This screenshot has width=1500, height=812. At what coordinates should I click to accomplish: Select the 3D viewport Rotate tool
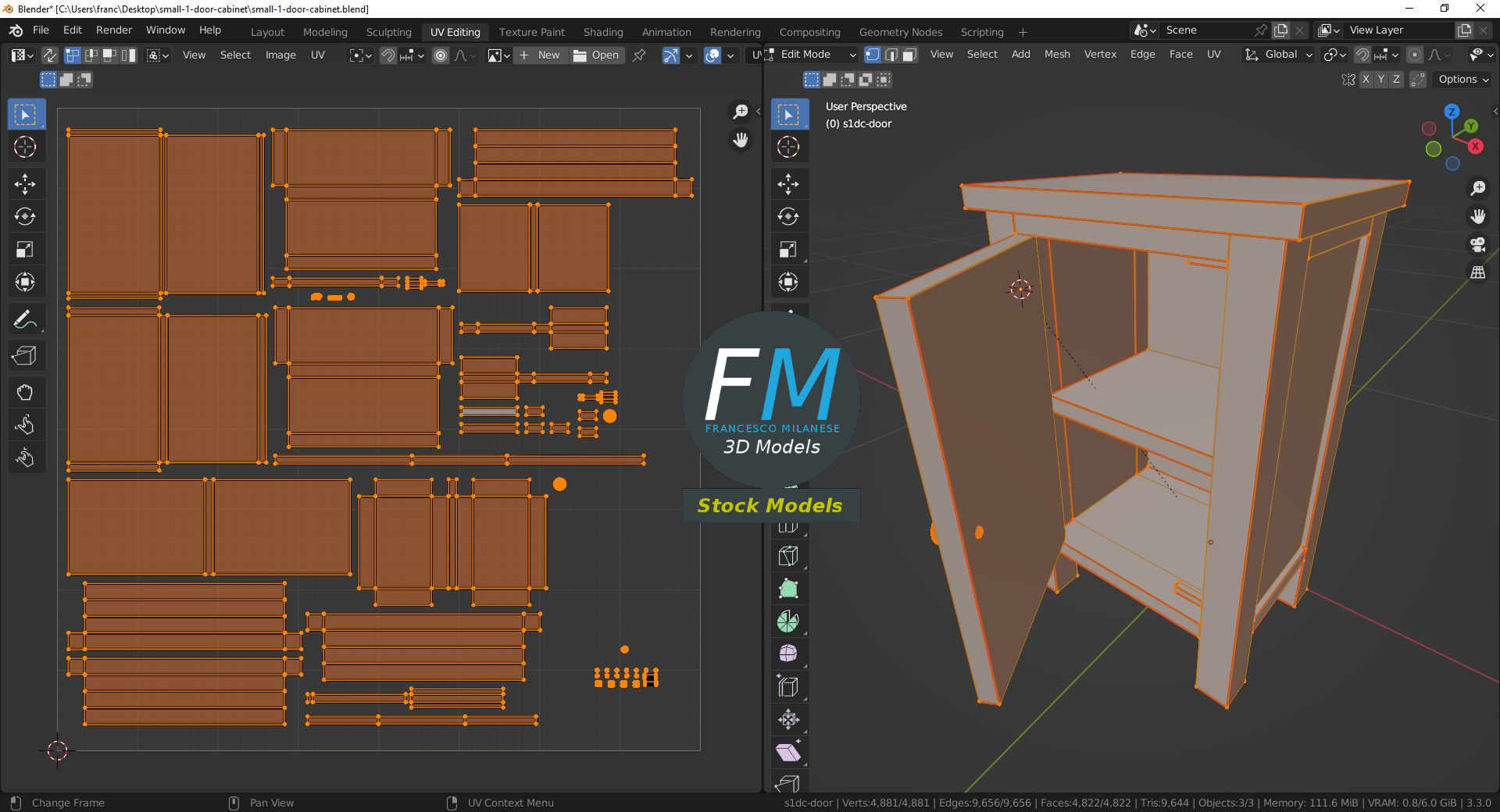(x=788, y=216)
